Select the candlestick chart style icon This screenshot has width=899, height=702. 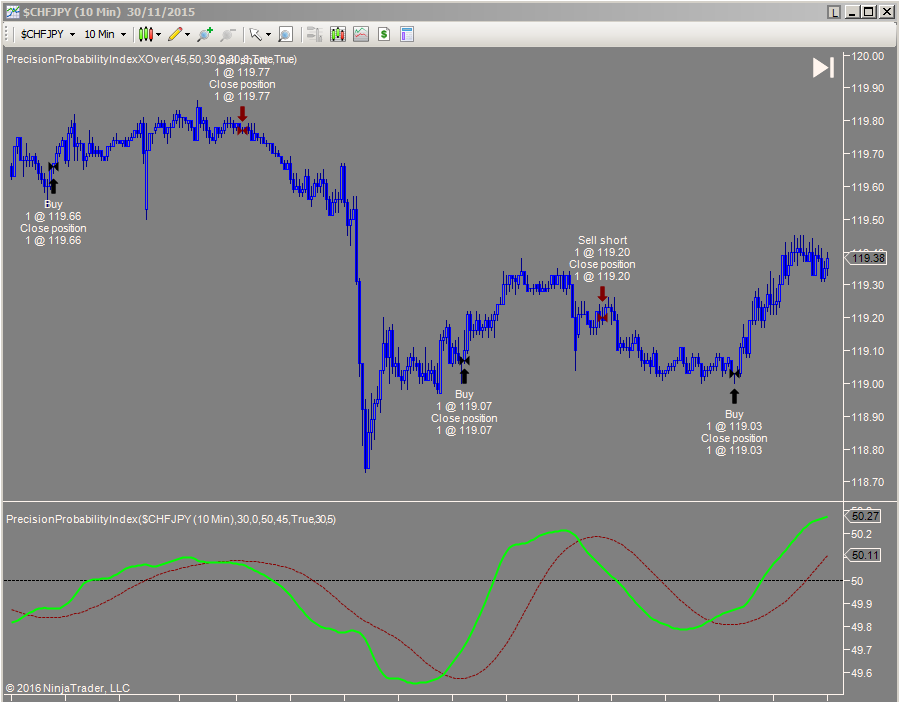coord(147,34)
